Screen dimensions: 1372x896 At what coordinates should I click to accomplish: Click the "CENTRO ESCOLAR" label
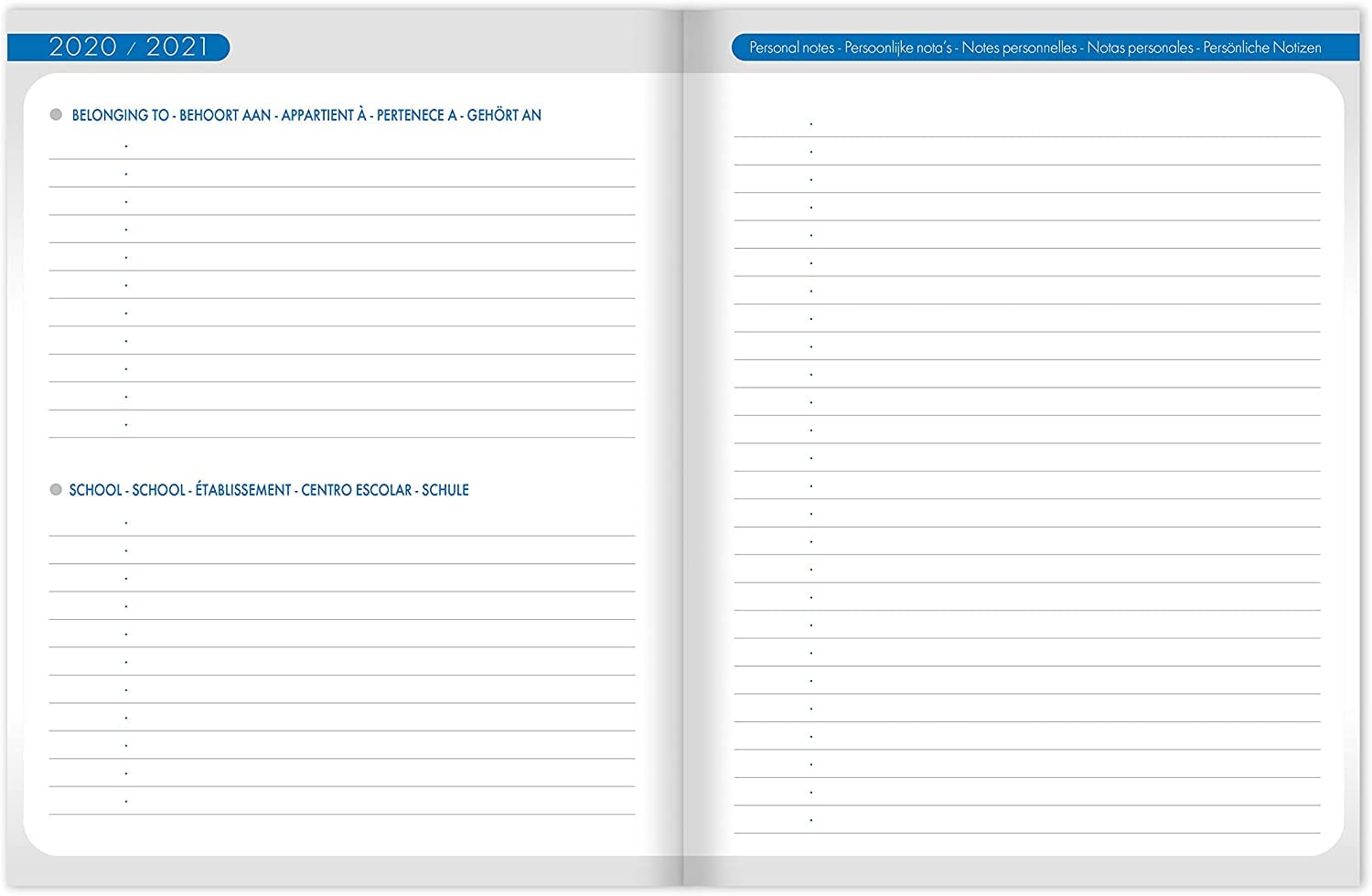[x=357, y=490]
